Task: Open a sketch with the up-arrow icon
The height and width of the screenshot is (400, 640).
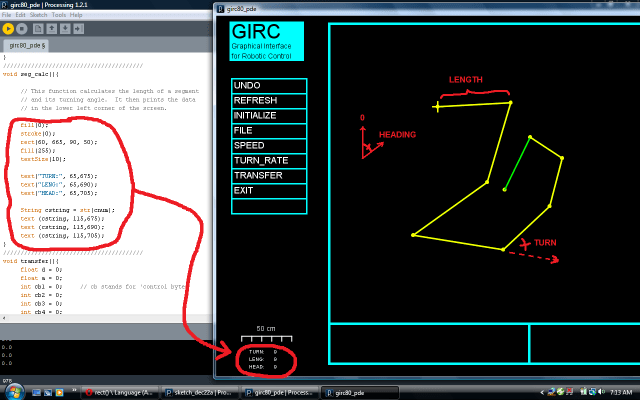Action: point(51,29)
